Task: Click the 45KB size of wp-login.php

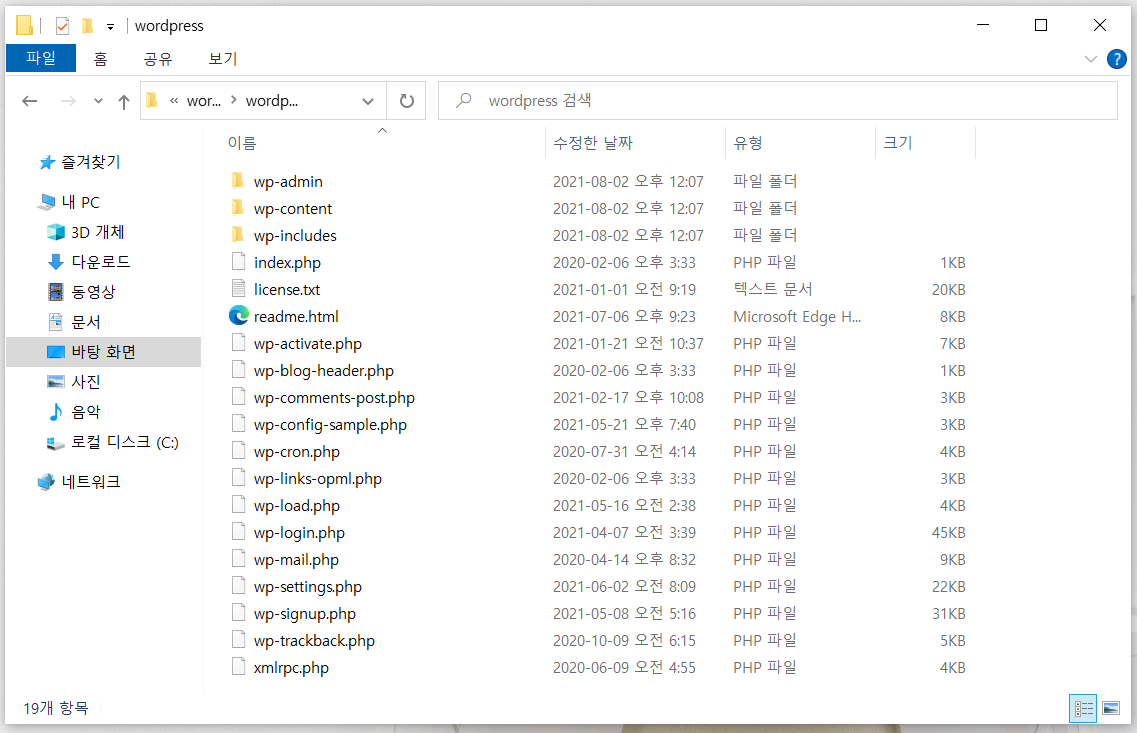Action: 948,533
